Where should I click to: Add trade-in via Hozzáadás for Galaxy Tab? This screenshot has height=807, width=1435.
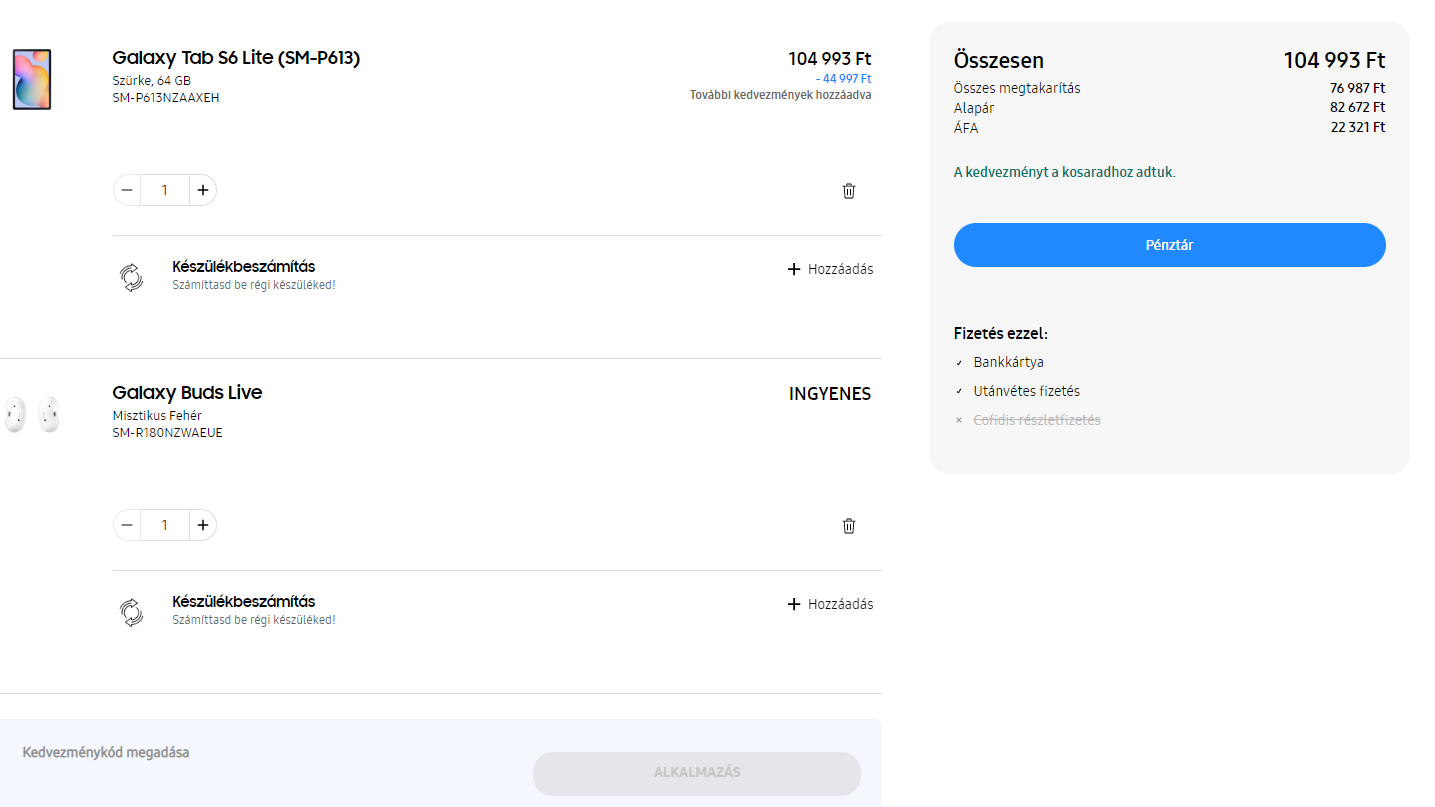coord(830,269)
